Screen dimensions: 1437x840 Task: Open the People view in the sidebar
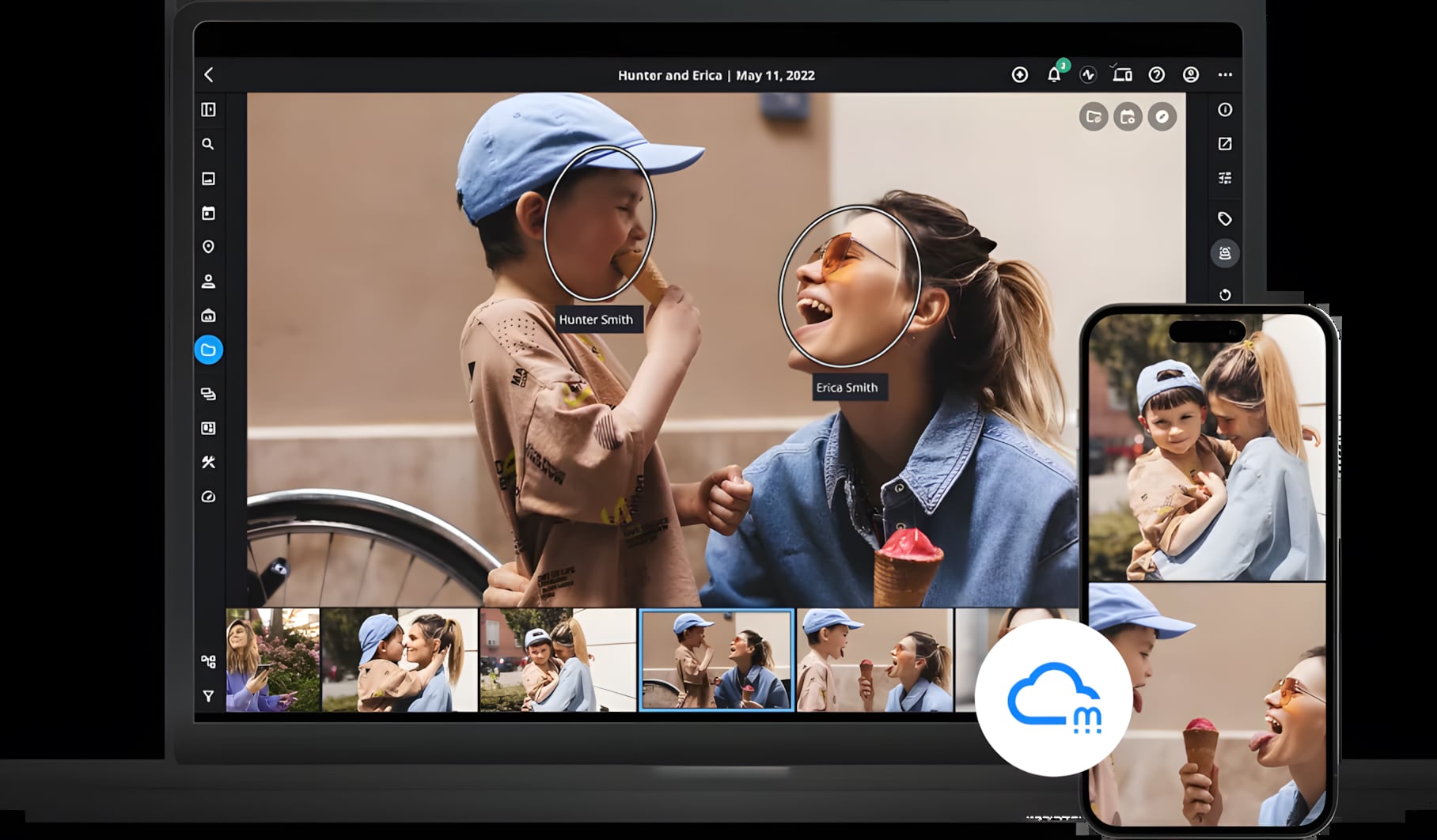208,282
